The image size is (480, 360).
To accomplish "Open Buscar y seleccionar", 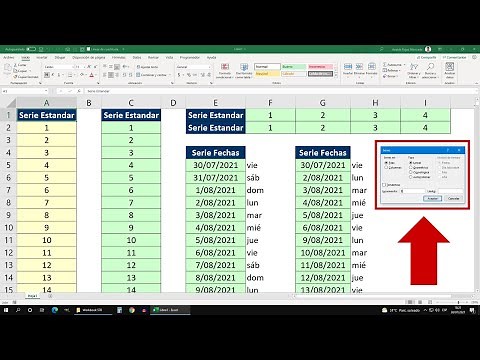I will coord(430,71).
